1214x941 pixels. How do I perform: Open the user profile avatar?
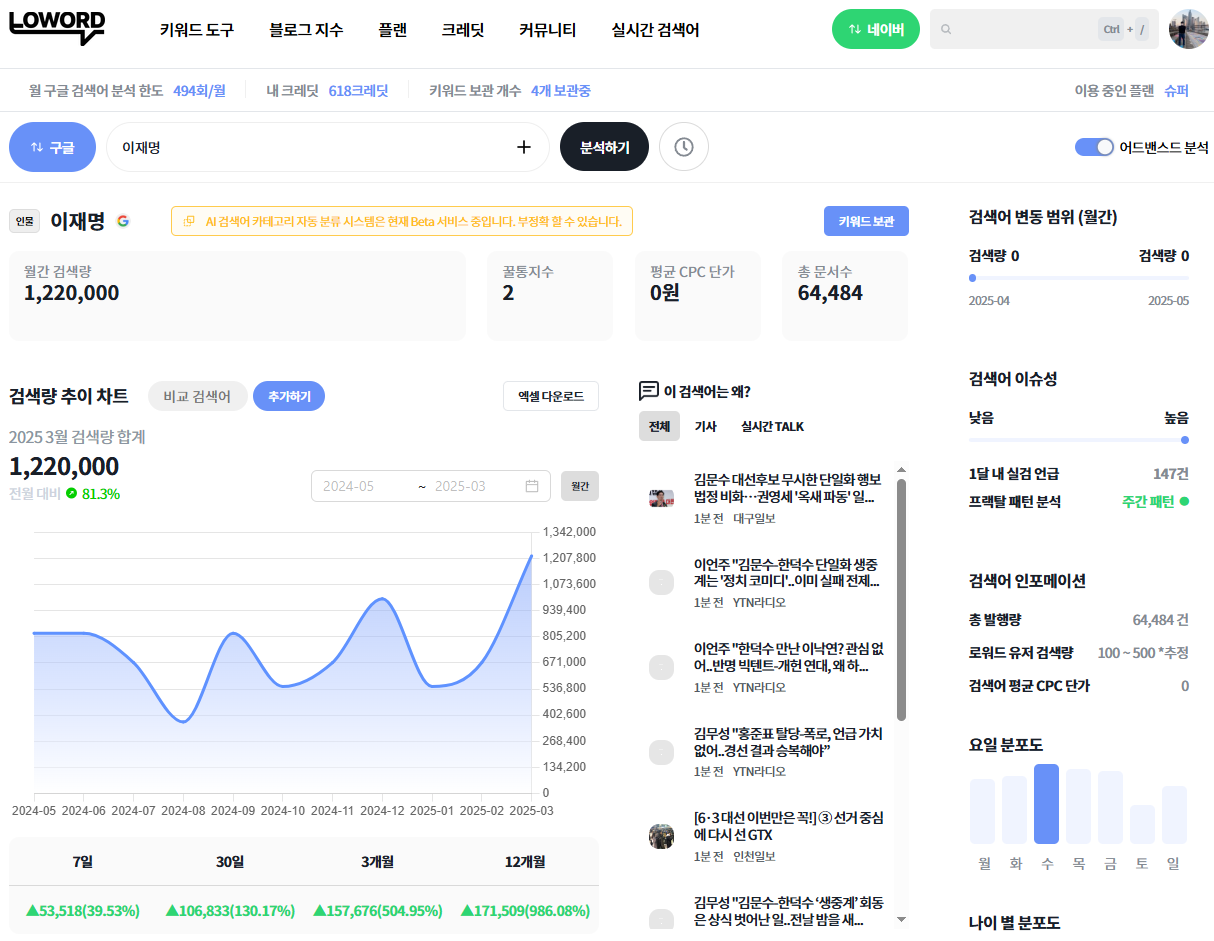[x=1189, y=29]
